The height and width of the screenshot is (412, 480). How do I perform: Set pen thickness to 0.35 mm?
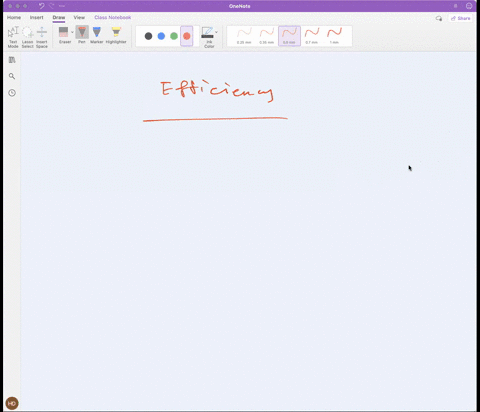click(x=267, y=36)
